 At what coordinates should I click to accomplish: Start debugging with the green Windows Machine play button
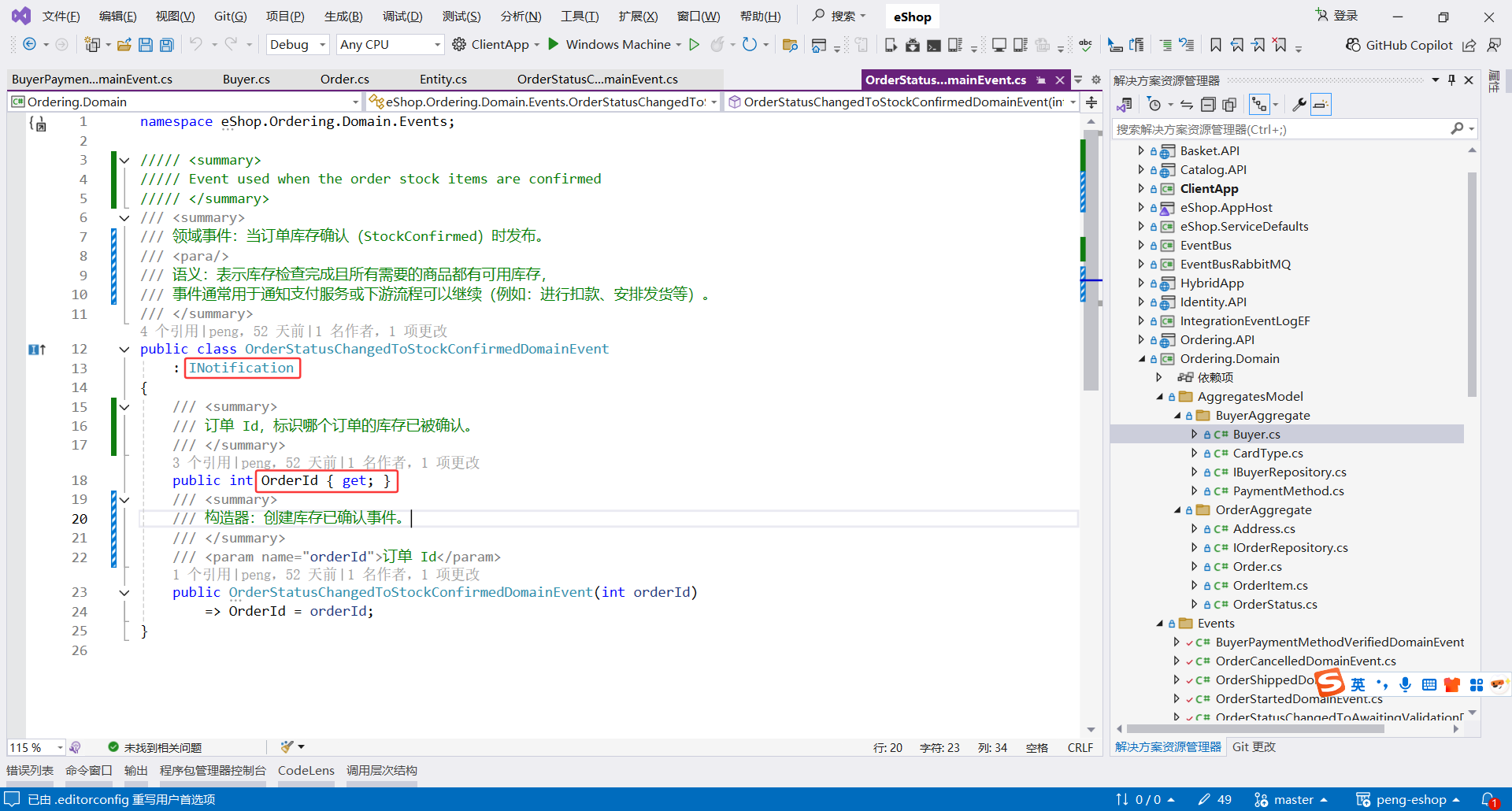click(x=554, y=44)
